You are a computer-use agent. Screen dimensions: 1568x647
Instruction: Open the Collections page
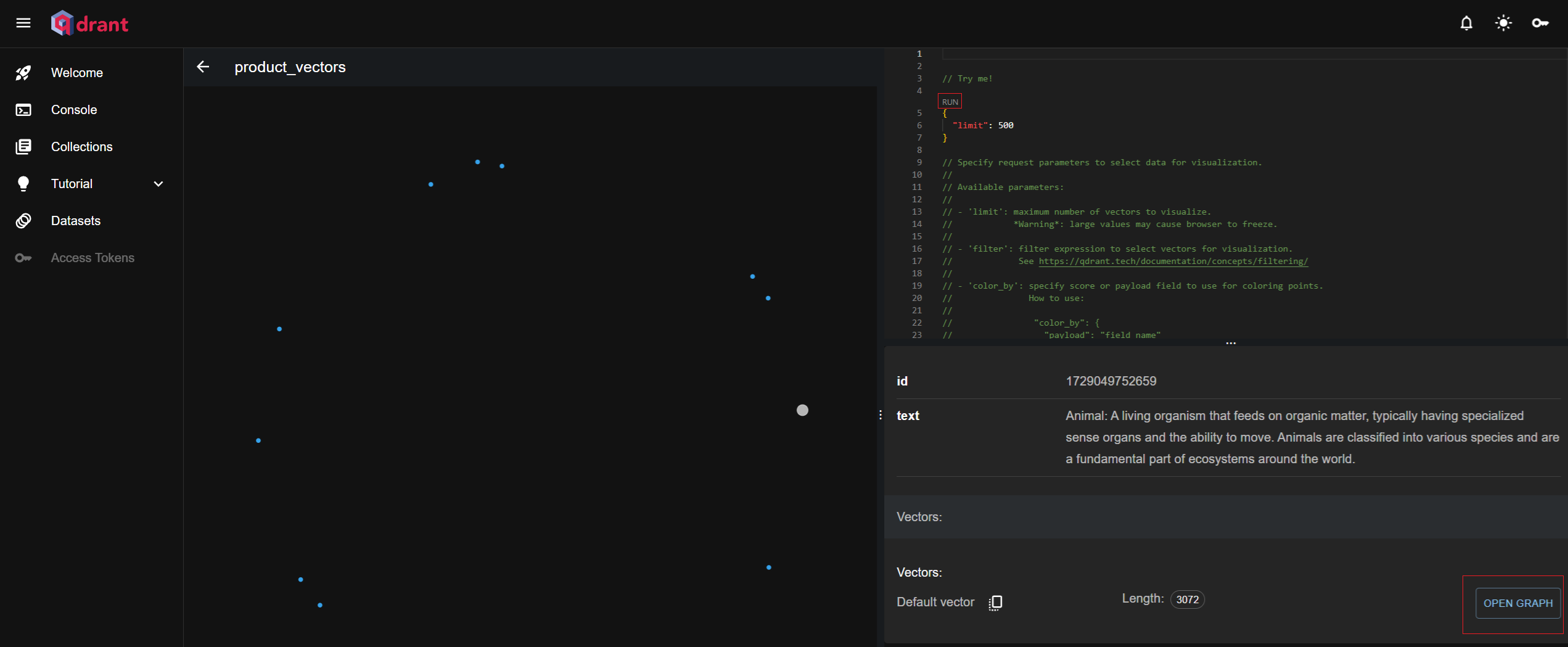point(81,147)
